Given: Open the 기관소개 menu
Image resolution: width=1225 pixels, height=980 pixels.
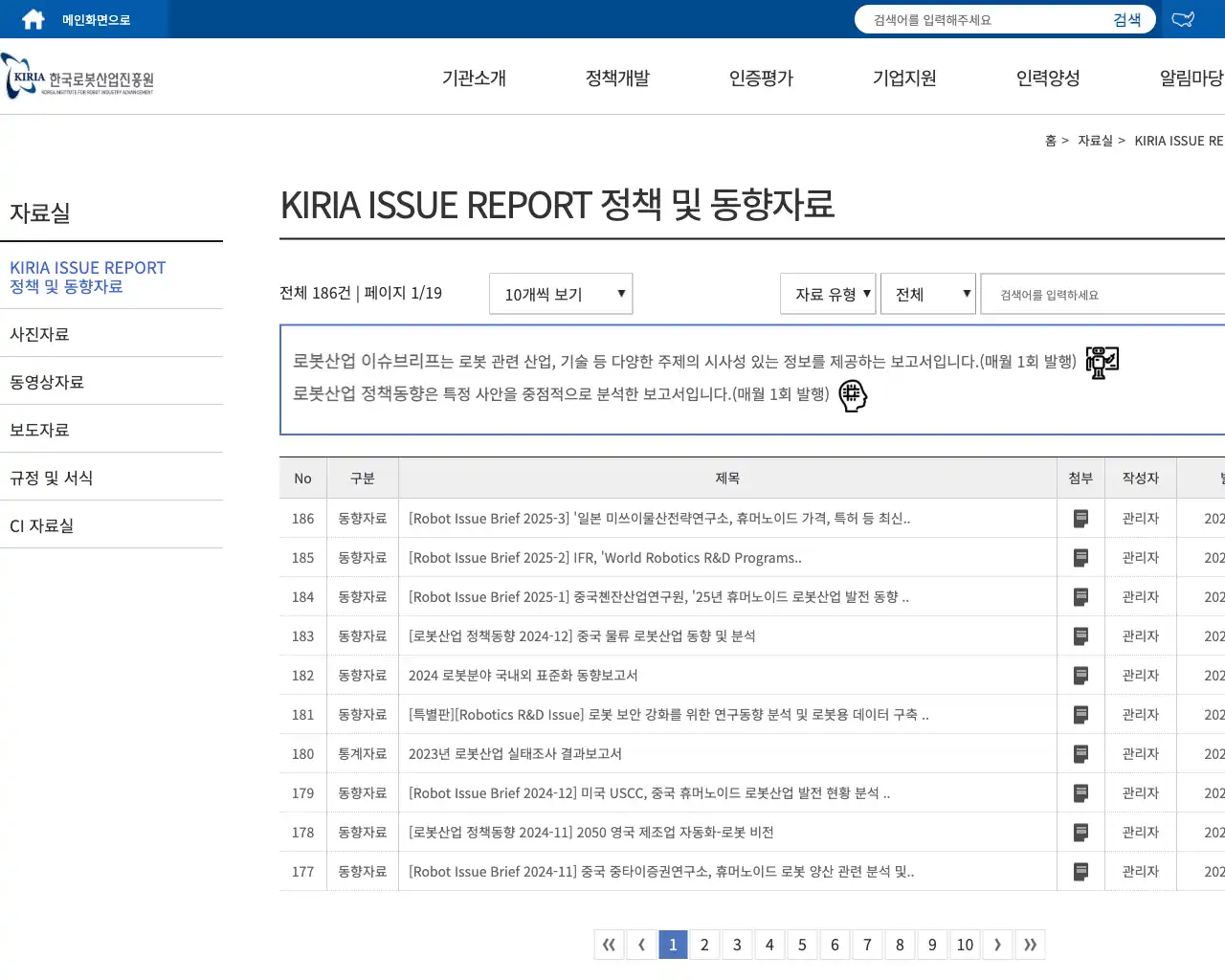Looking at the screenshot, I should (x=474, y=78).
